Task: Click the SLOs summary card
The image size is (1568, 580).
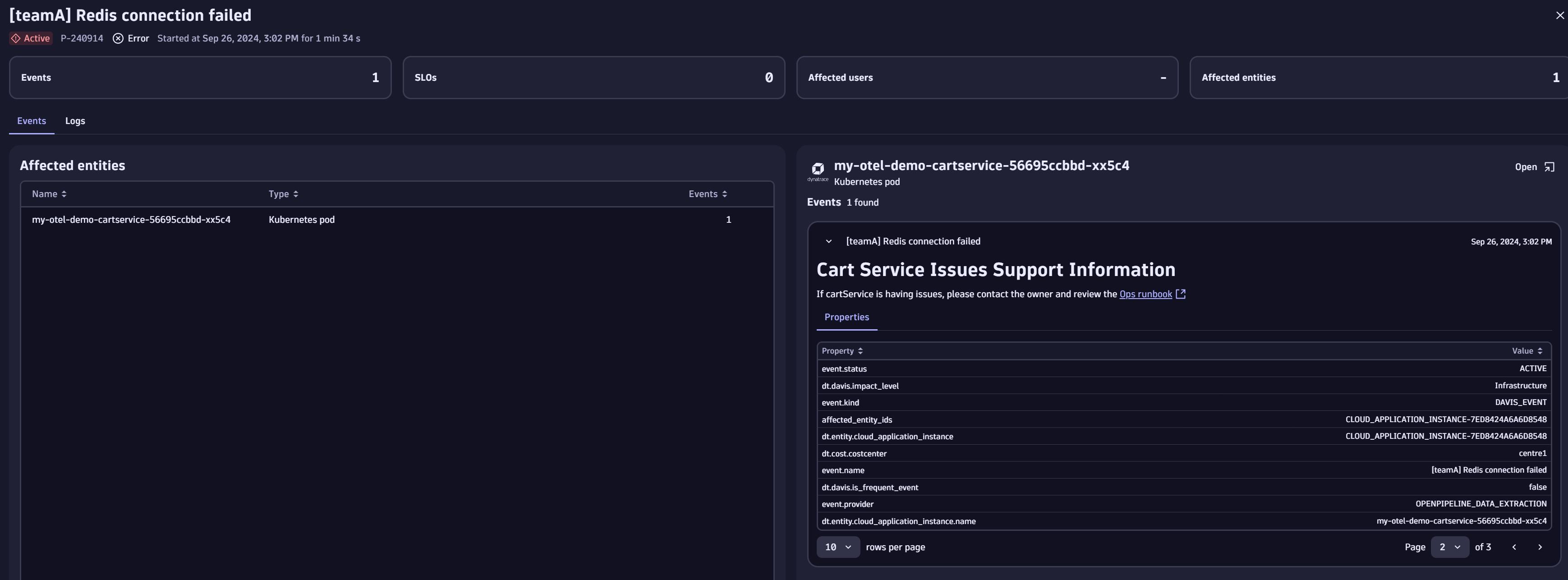Action: point(593,78)
